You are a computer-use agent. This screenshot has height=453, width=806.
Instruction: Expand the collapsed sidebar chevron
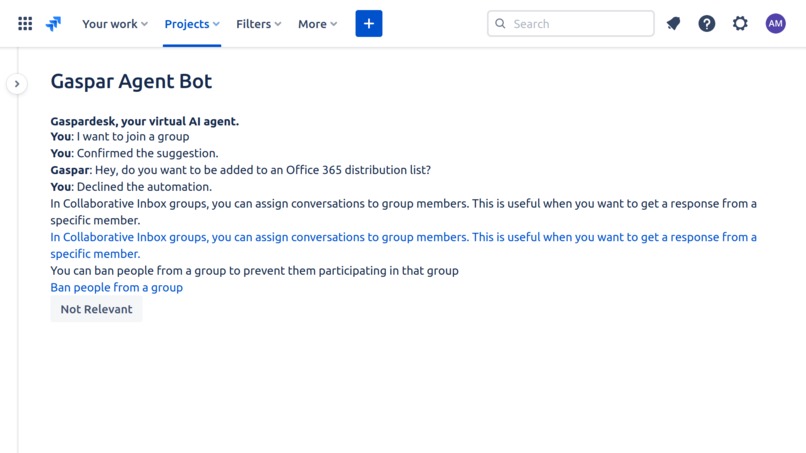tap(17, 84)
